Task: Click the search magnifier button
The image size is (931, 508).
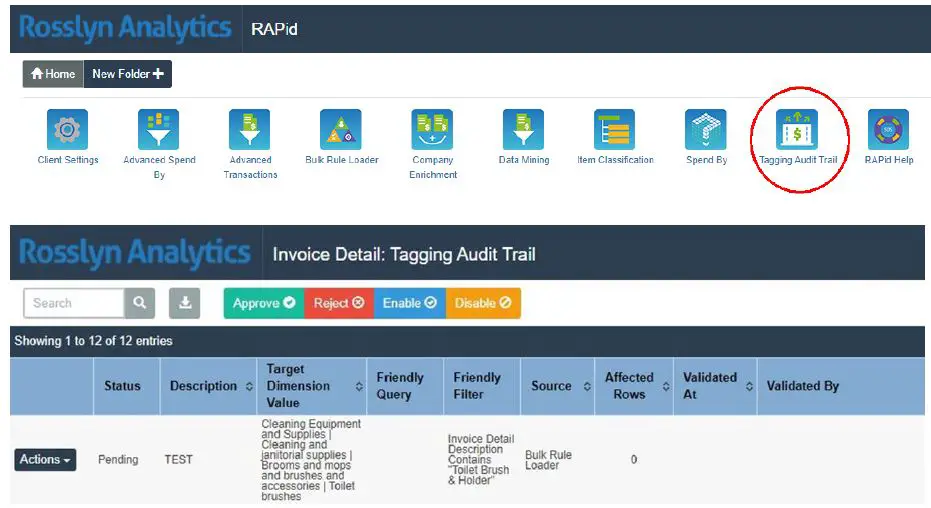Action: pos(140,303)
